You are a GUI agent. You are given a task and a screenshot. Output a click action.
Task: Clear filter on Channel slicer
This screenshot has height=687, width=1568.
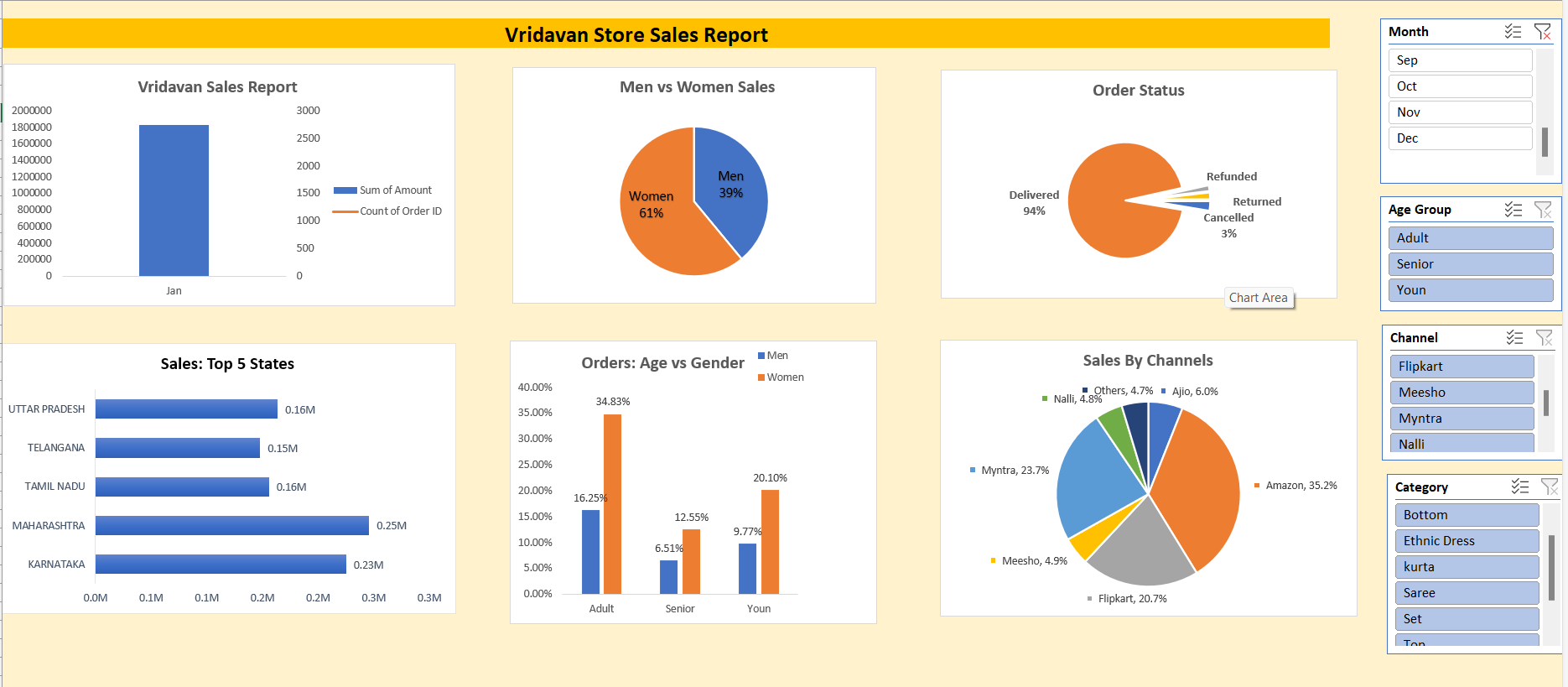pos(1544,338)
